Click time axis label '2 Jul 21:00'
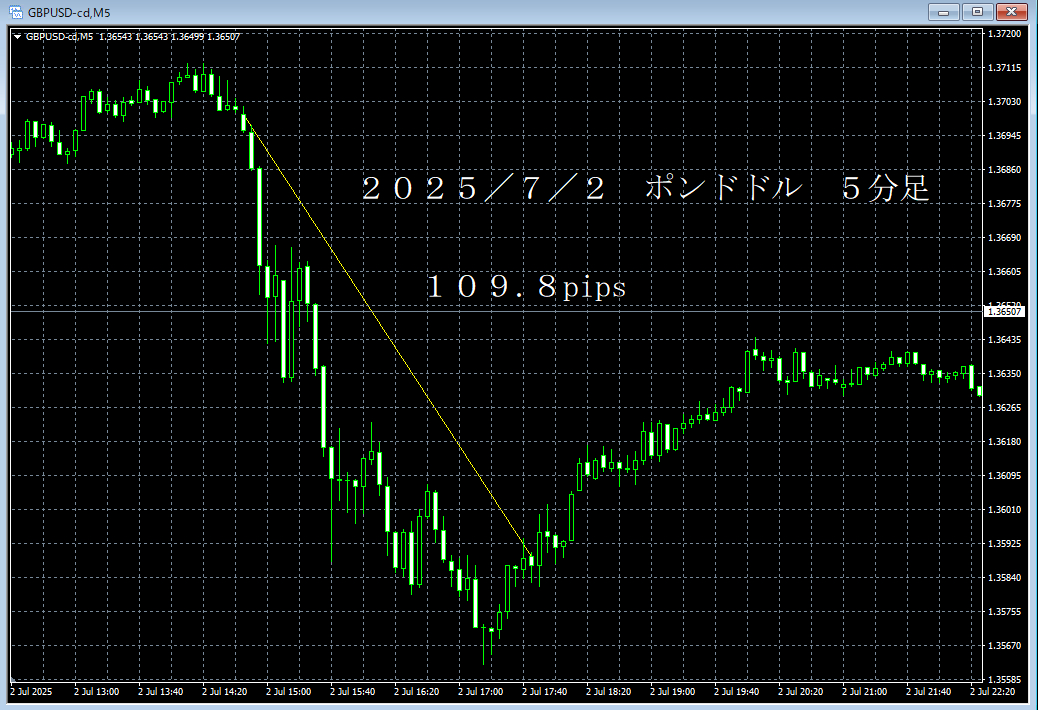Image resolution: width=1038 pixels, height=710 pixels. coord(865,691)
